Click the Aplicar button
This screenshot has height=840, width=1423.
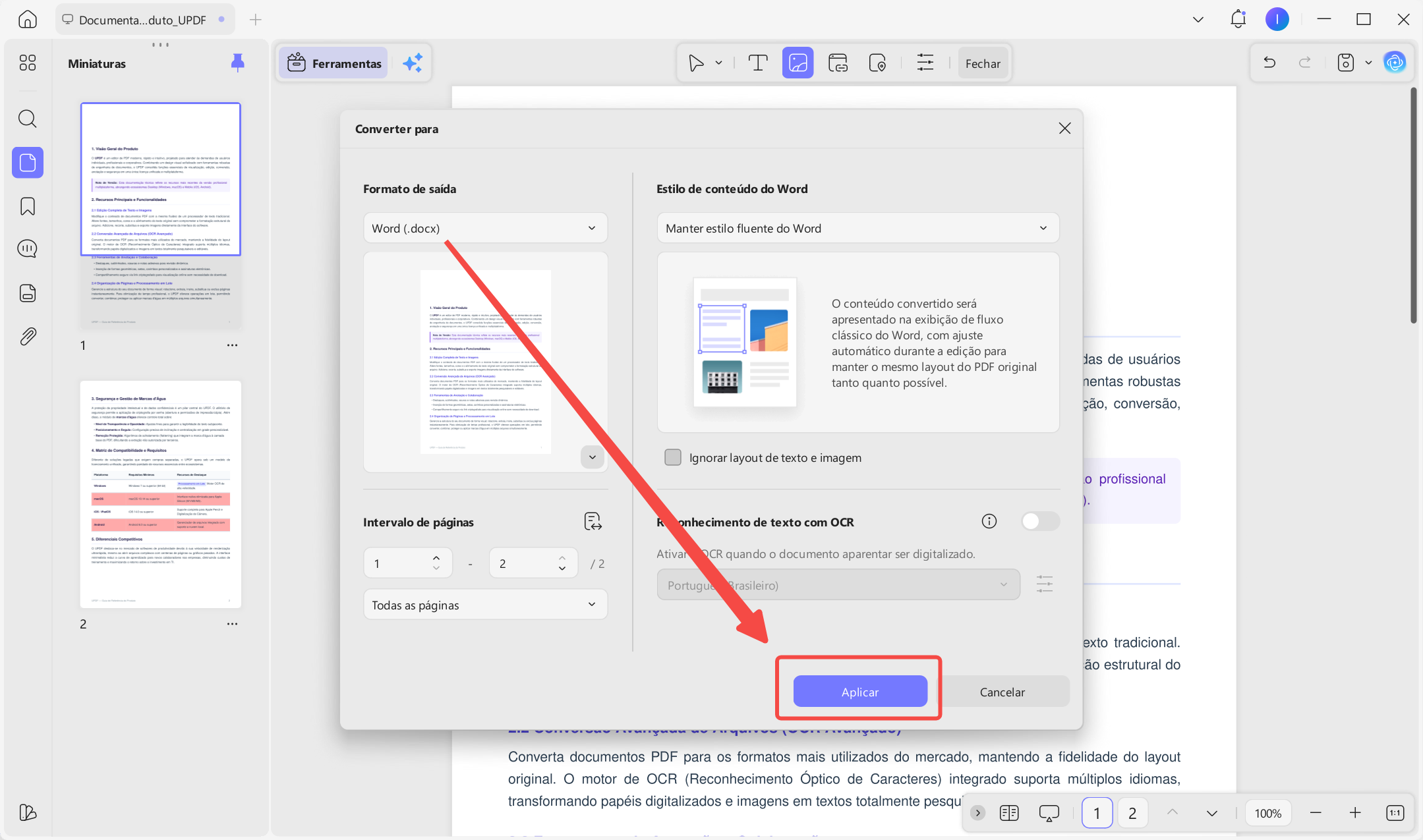pyautogui.click(x=859, y=691)
